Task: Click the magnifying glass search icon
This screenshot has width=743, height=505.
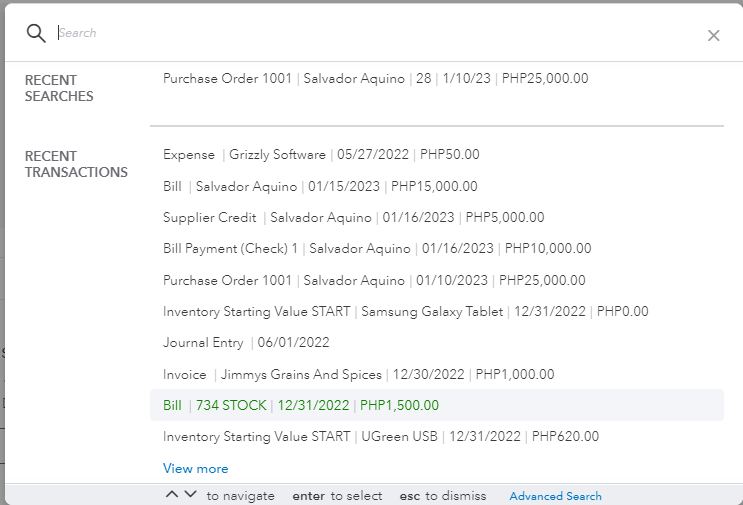Action: [36, 33]
